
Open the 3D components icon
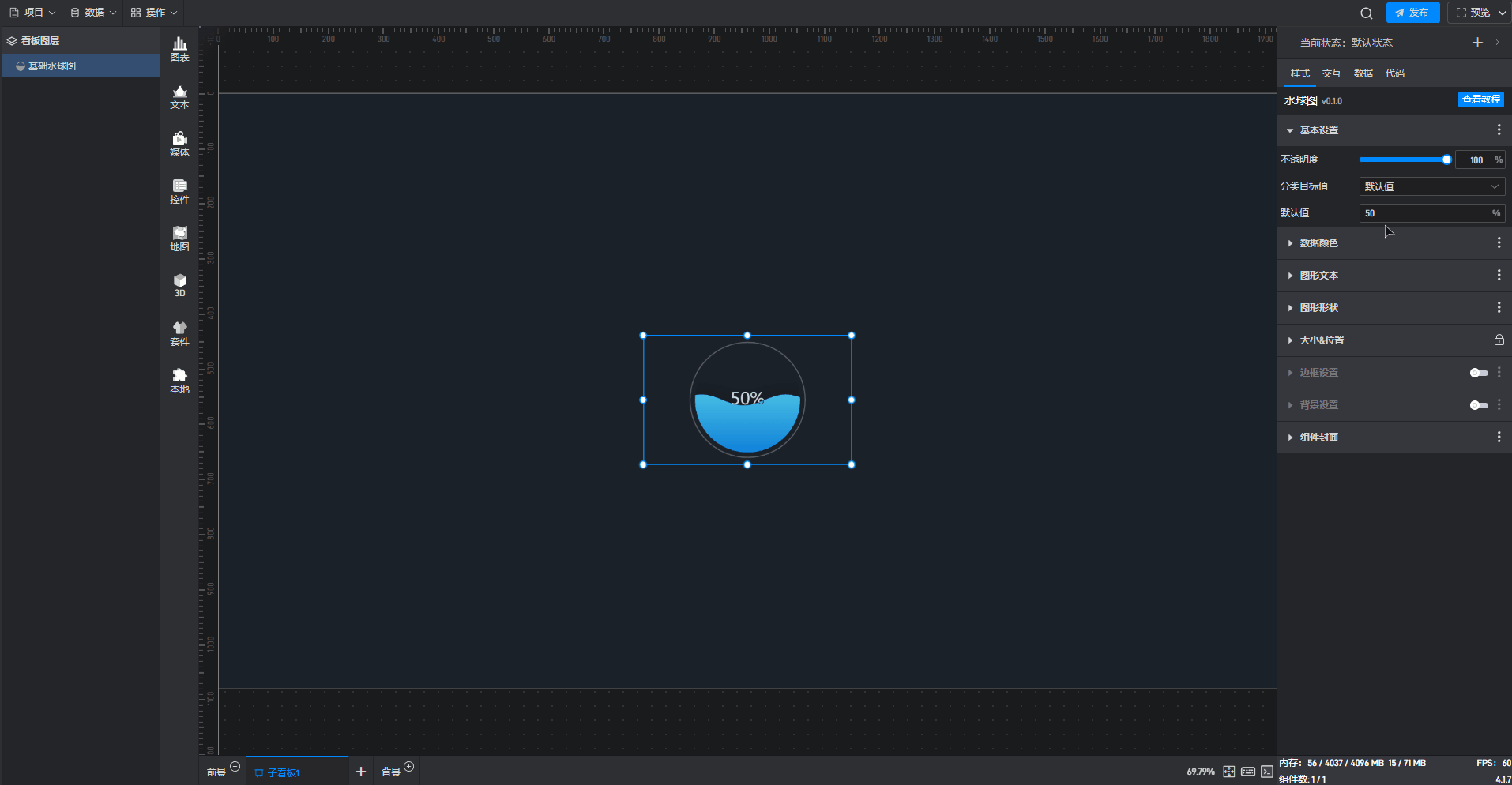pos(179,285)
